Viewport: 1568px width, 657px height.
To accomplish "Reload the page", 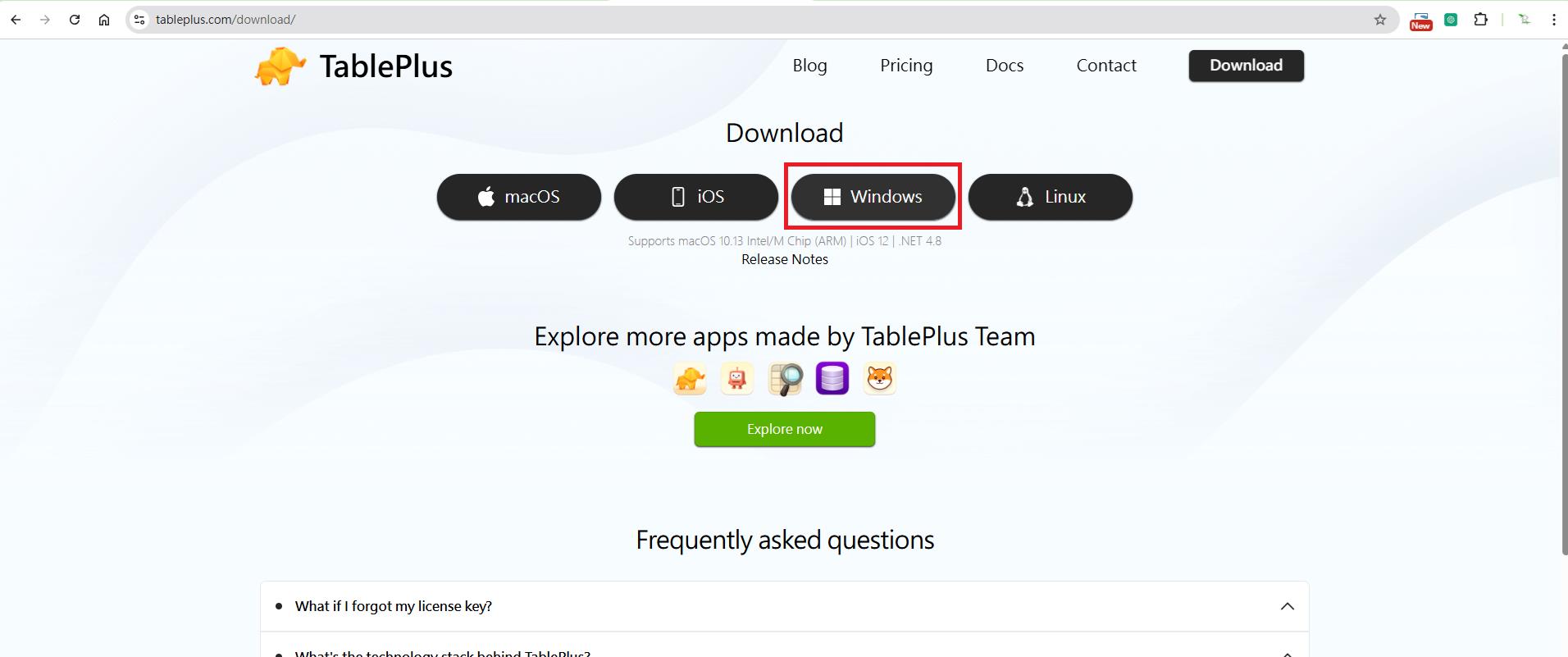I will click(x=75, y=20).
